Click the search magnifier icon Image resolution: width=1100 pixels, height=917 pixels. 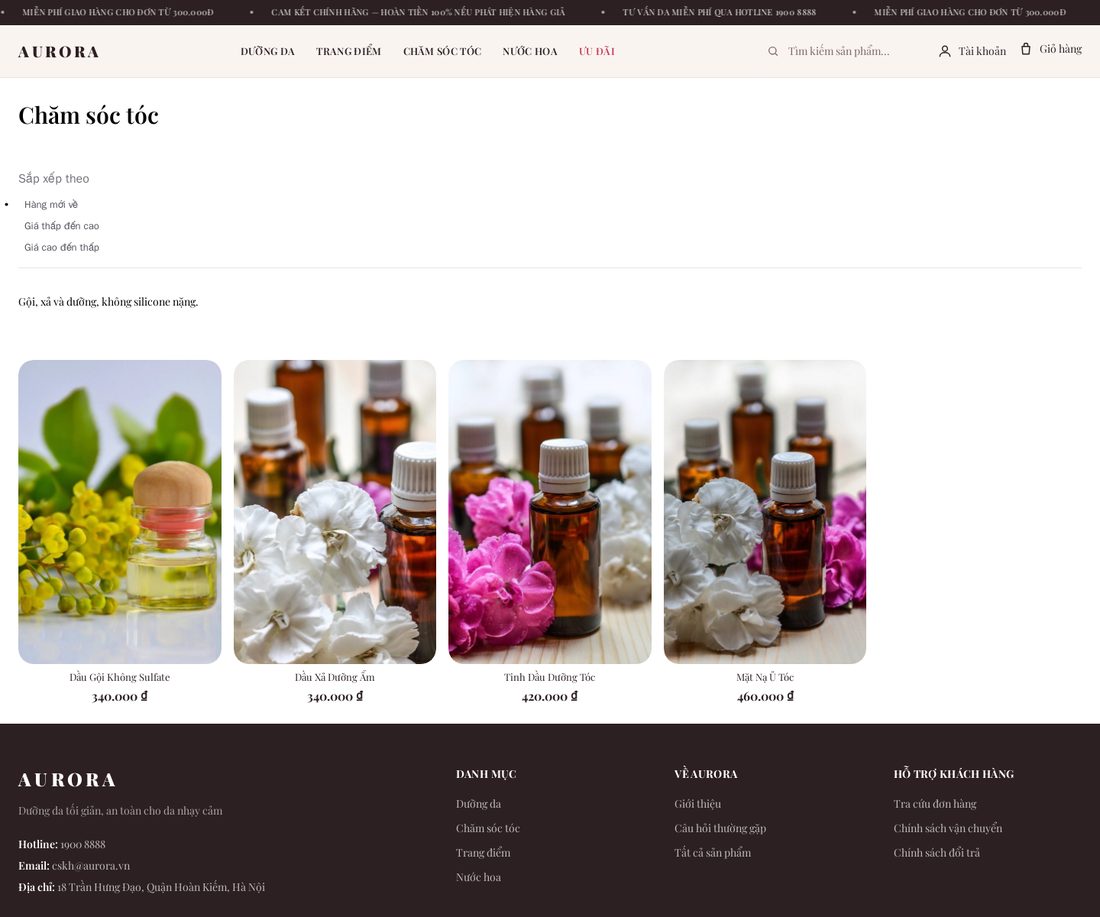pyautogui.click(x=772, y=51)
